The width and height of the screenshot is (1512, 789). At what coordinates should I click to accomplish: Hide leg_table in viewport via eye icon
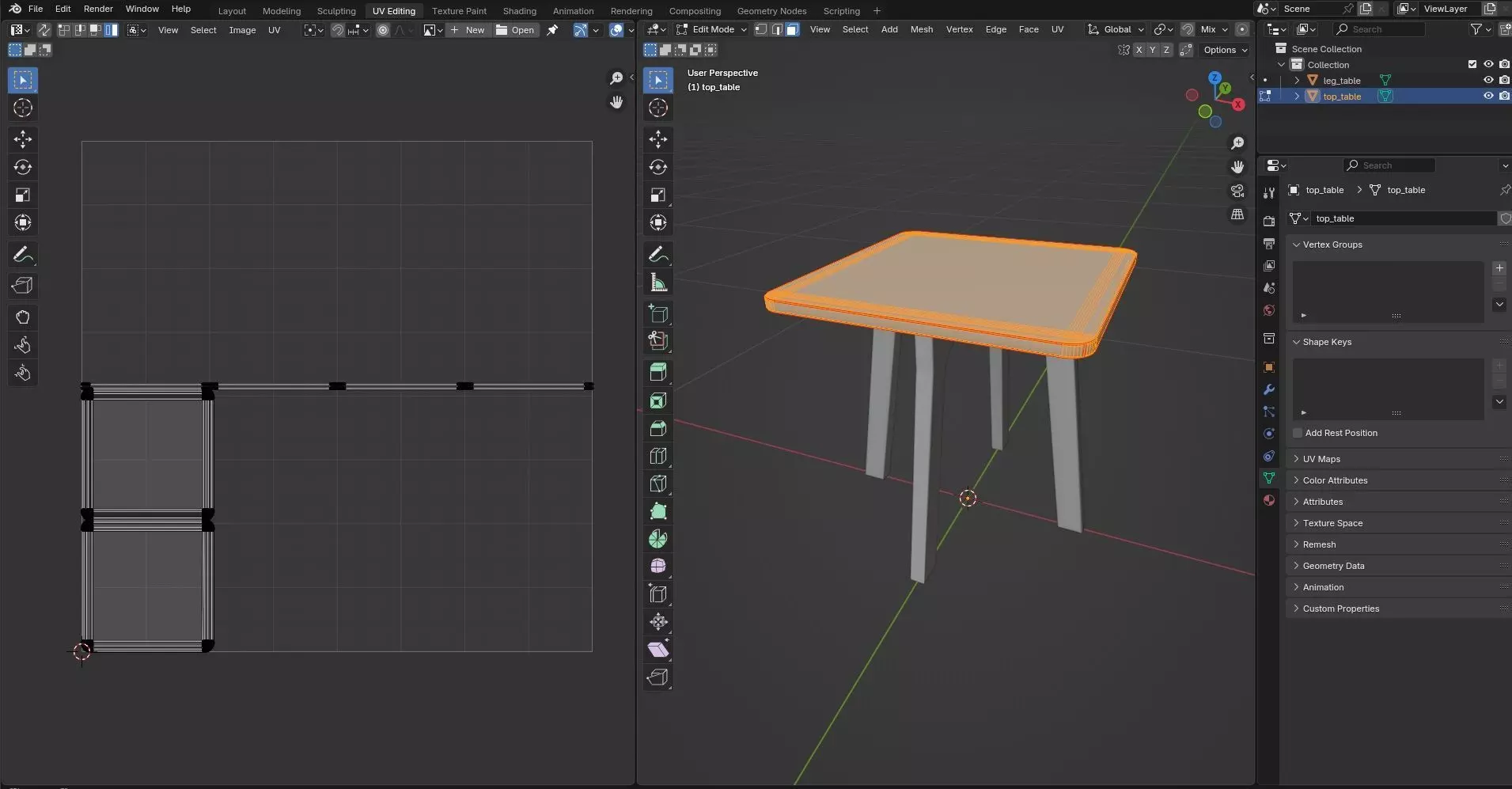point(1488,80)
